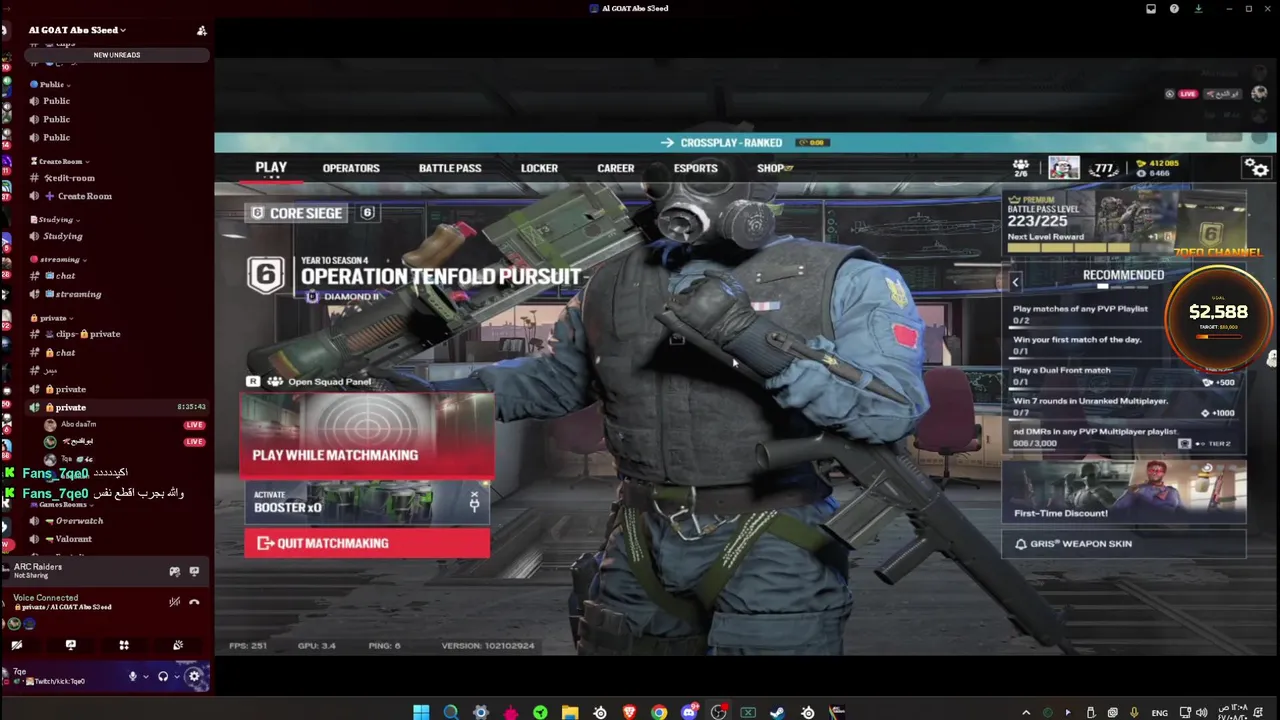
Task: Switch to the PLAY tab
Action: [271, 168]
